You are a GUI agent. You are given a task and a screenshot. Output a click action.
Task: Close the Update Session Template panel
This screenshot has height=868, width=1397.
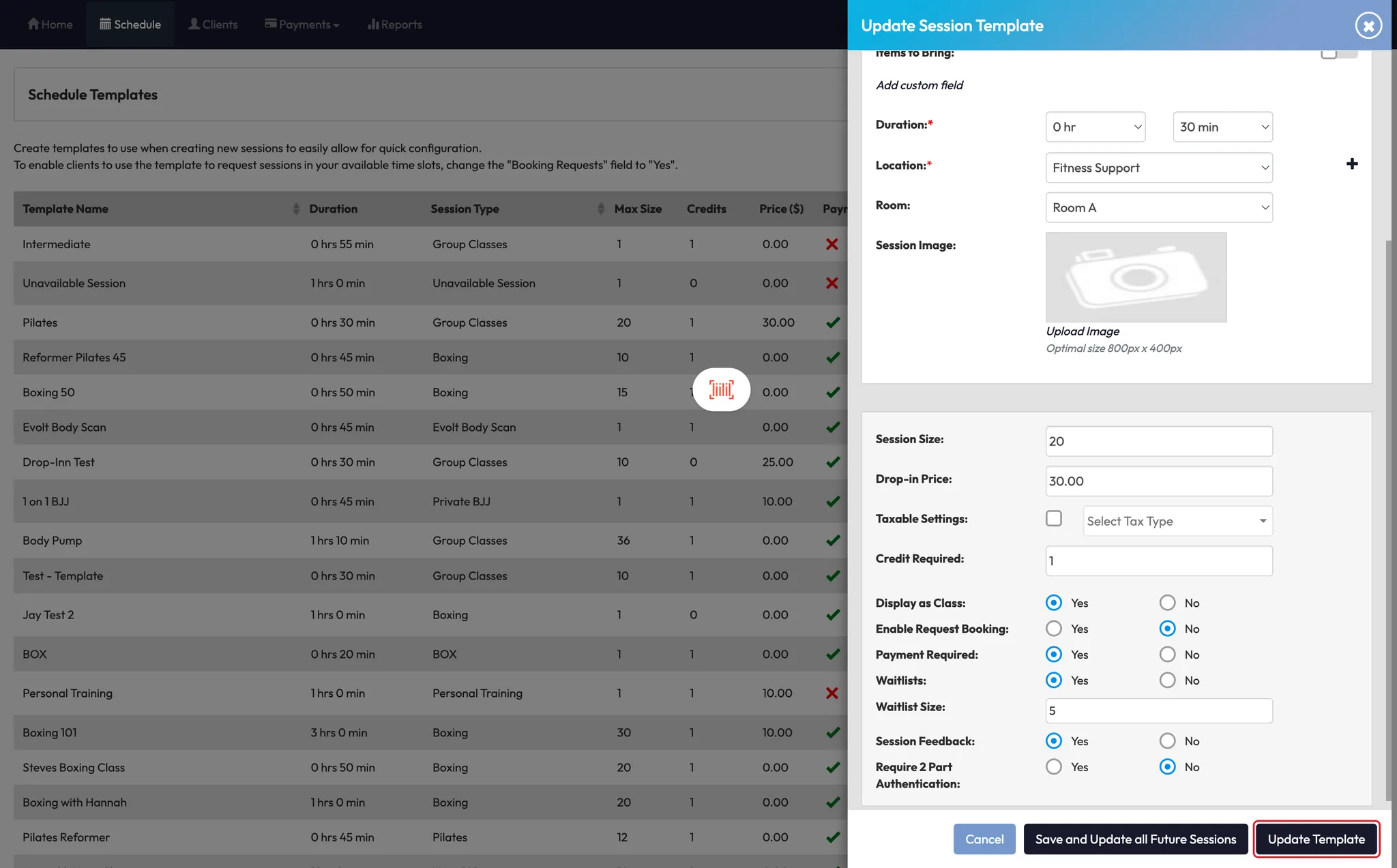1368,26
